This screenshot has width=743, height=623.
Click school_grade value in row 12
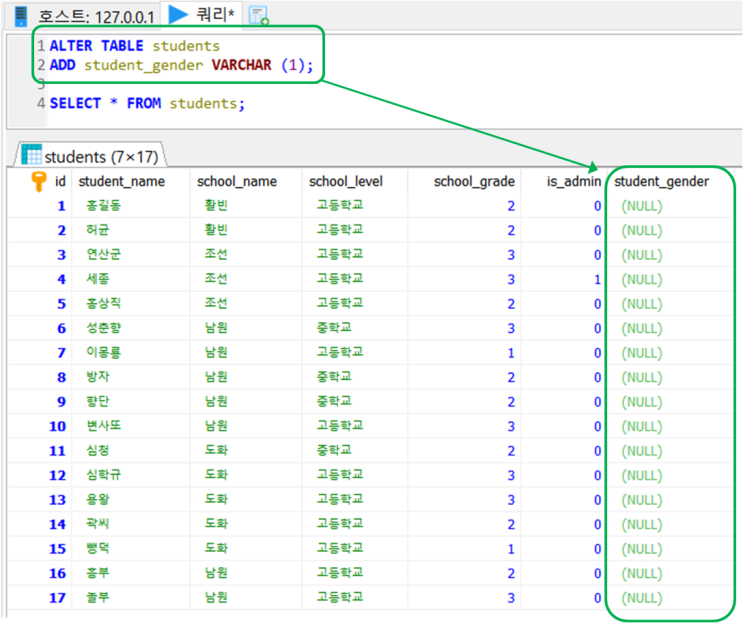coord(511,476)
